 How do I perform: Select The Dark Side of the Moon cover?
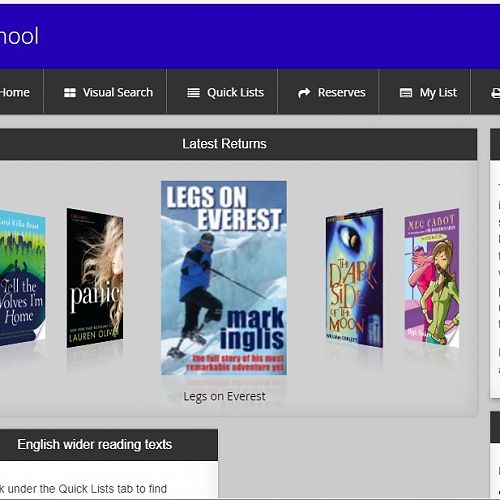(354, 278)
